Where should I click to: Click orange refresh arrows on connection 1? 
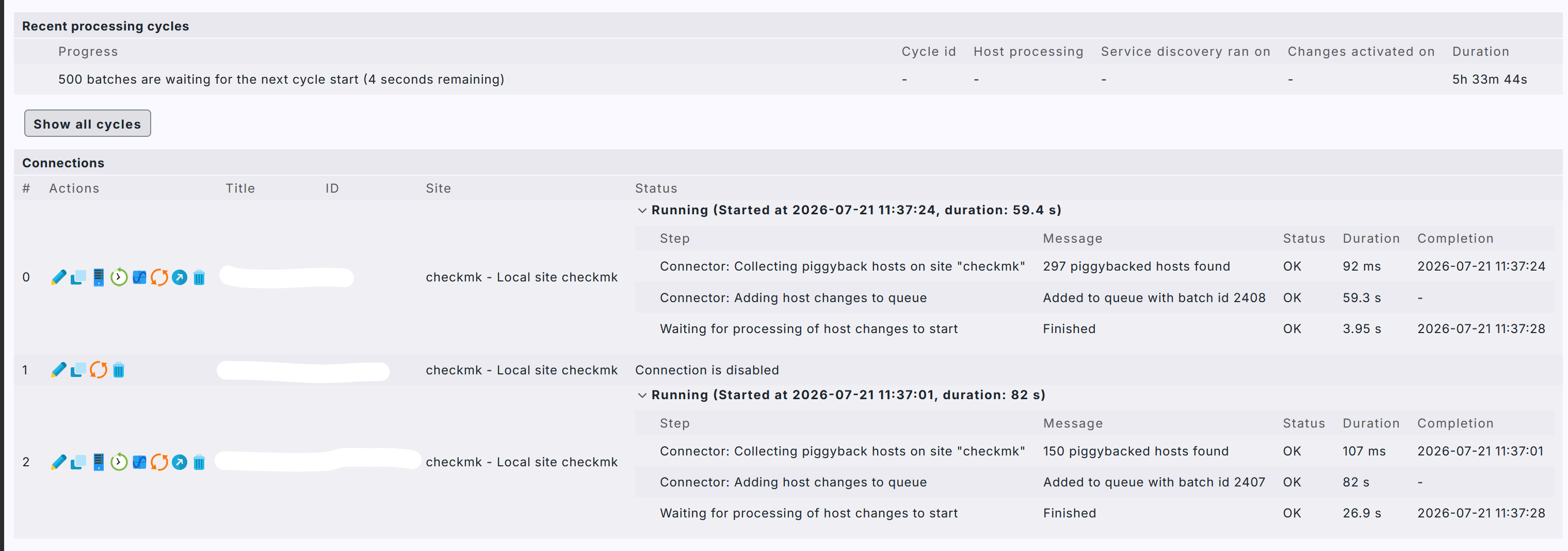coord(99,370)
